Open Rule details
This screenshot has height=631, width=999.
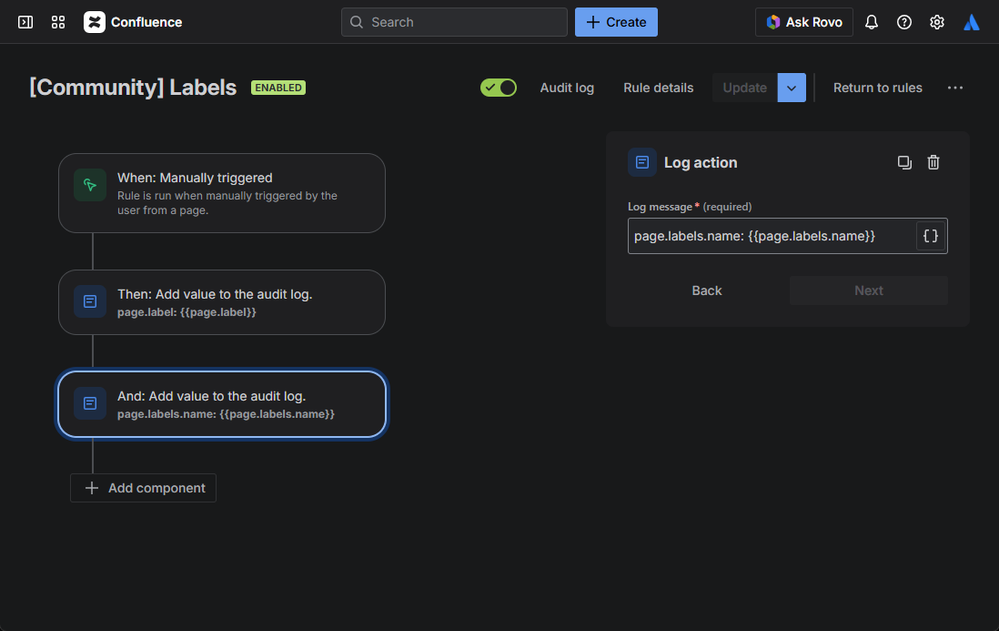(x=658, y=88)
